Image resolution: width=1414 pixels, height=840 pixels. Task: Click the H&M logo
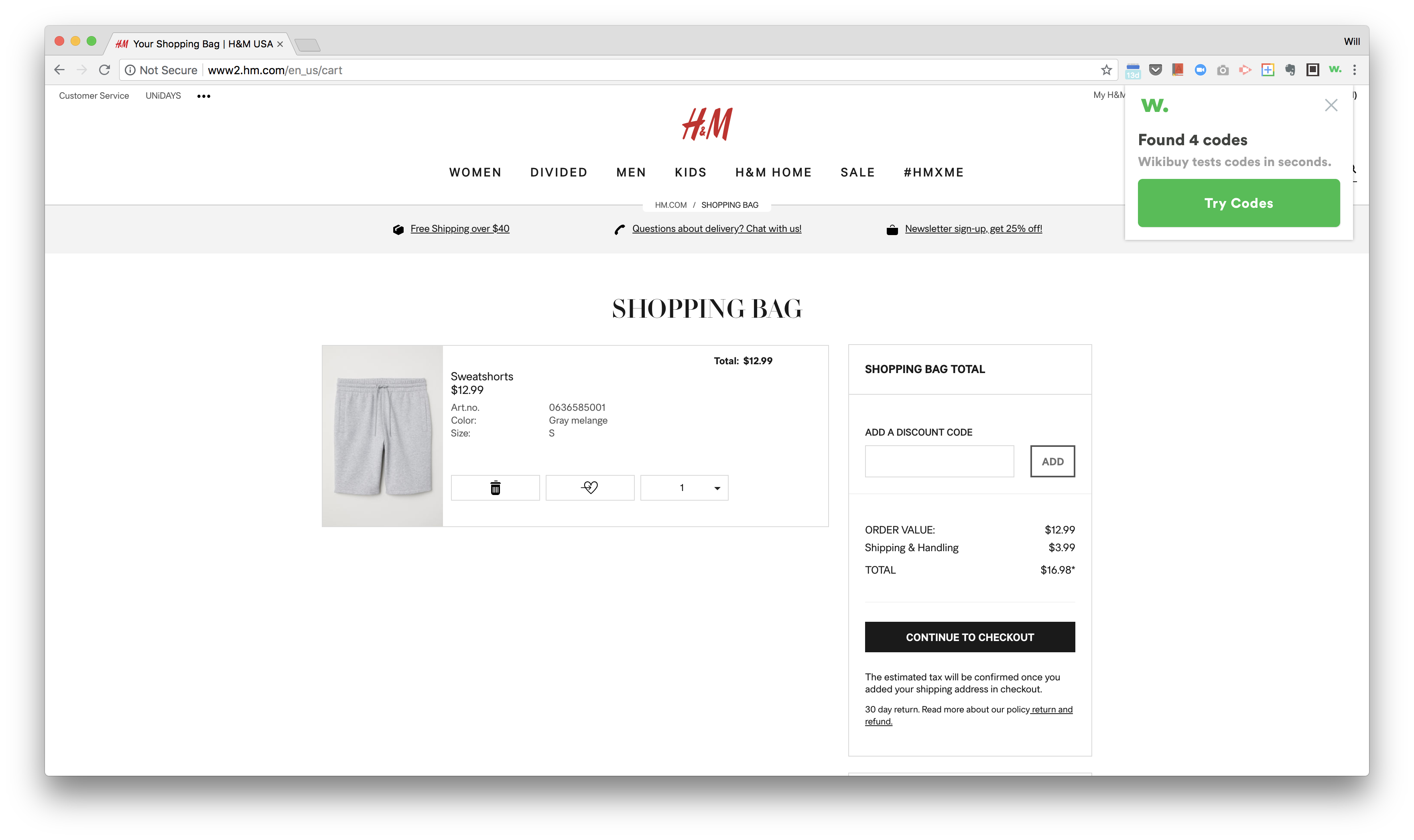pos(707,124)
